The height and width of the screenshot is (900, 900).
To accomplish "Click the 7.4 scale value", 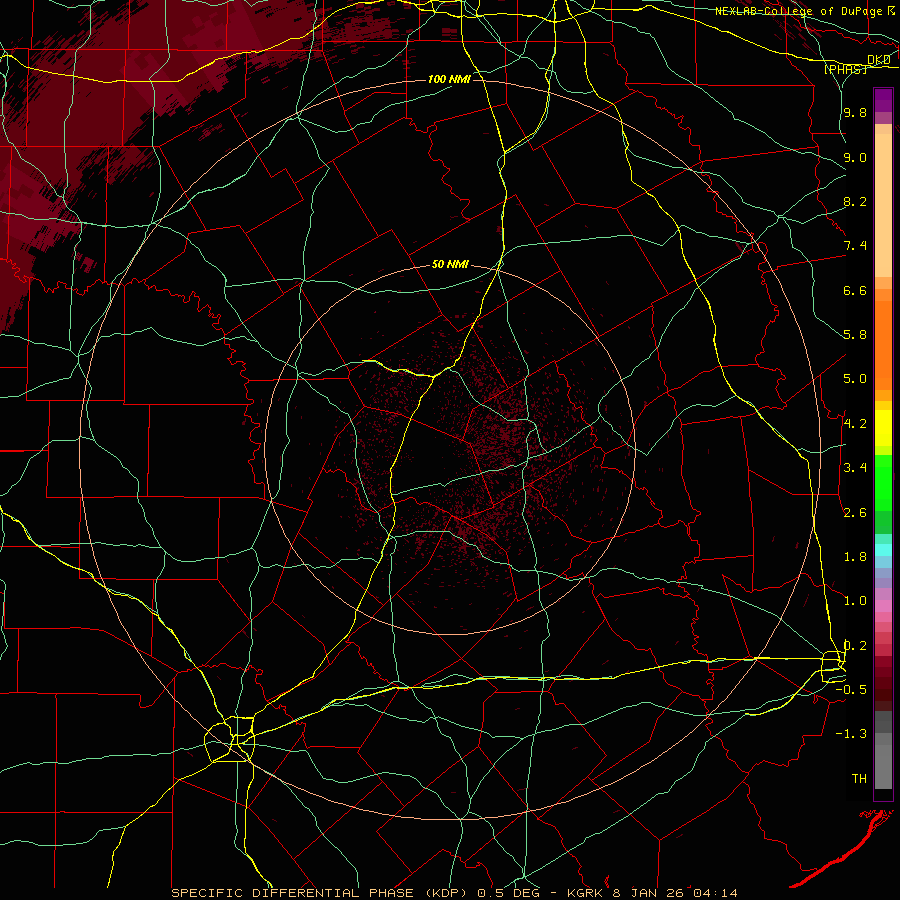I will click(855, 246).
